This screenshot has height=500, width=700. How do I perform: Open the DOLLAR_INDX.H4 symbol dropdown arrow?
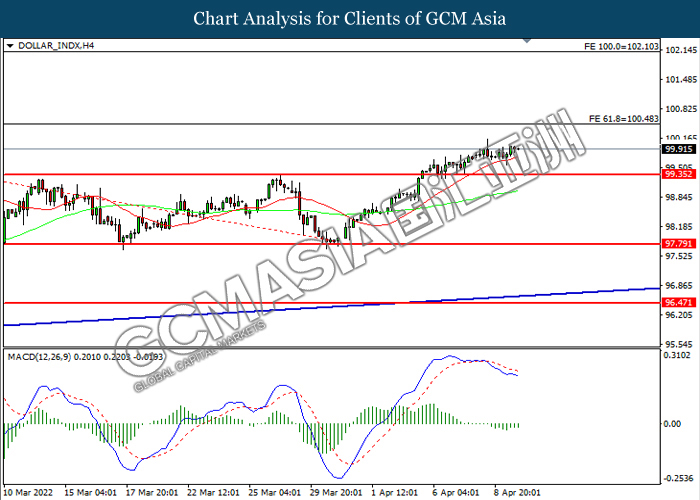[x=10, y=46]
